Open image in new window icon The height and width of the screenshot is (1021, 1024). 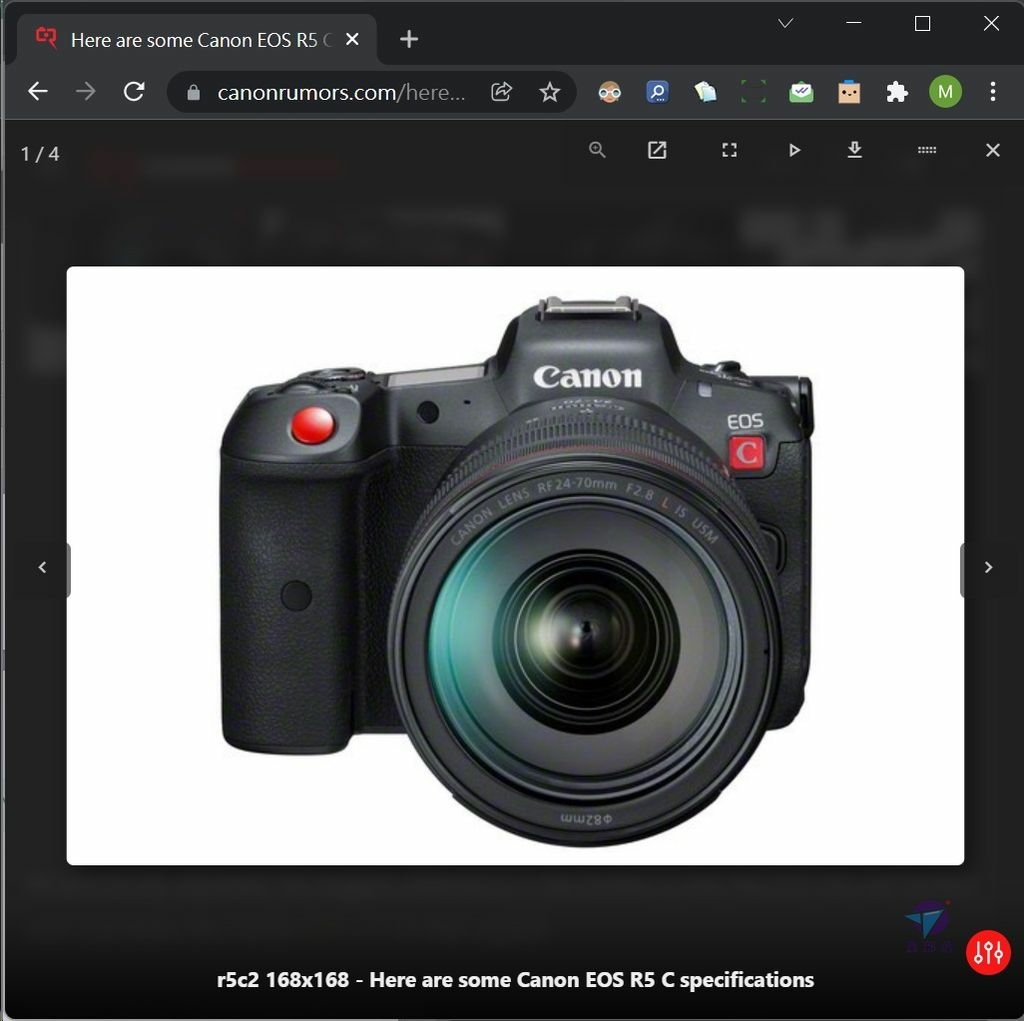[x=657, y=150]
